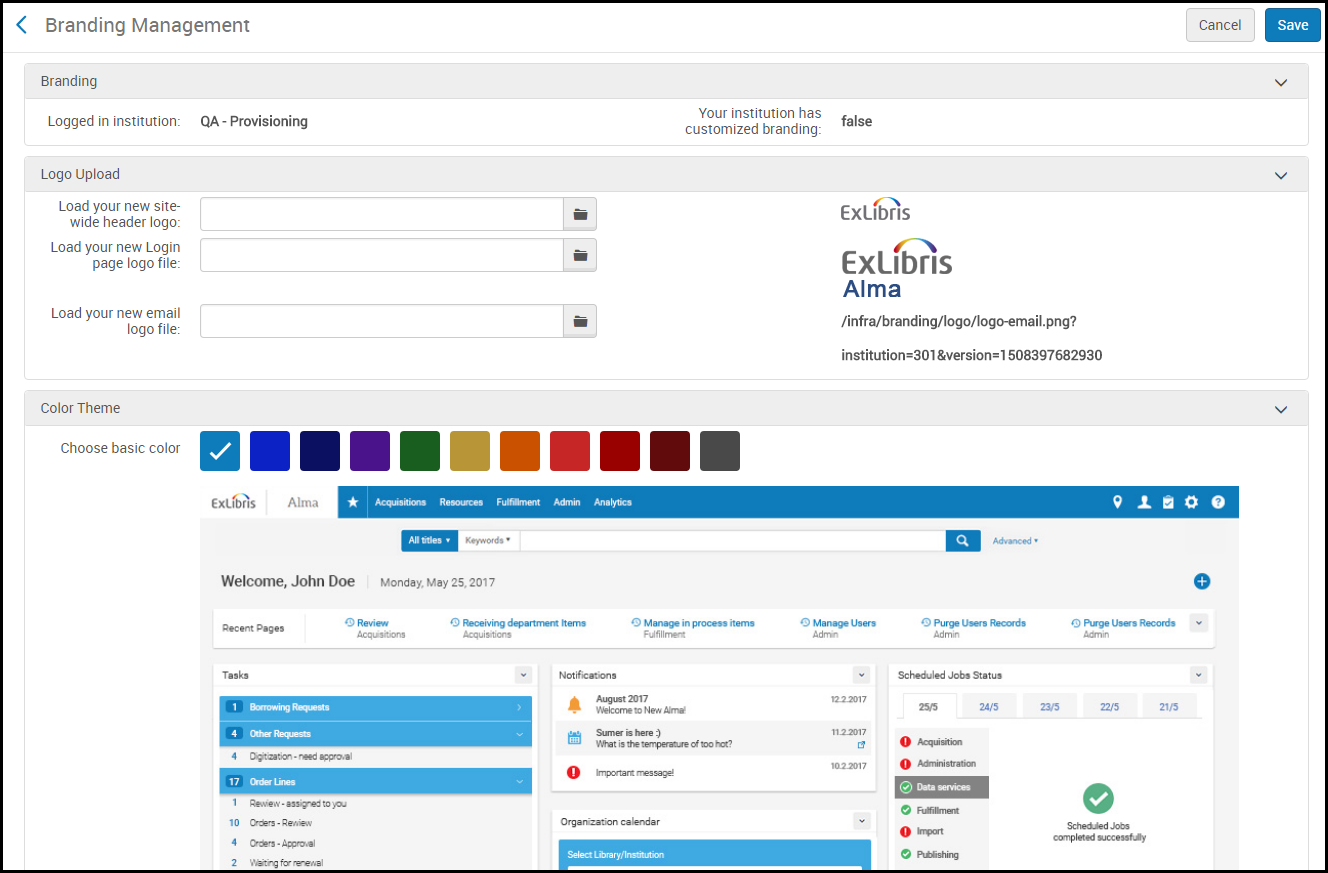This screenshot has height=873, width=1328.
Task: Click the magnifier search button in preview
Action: (962, 541)
